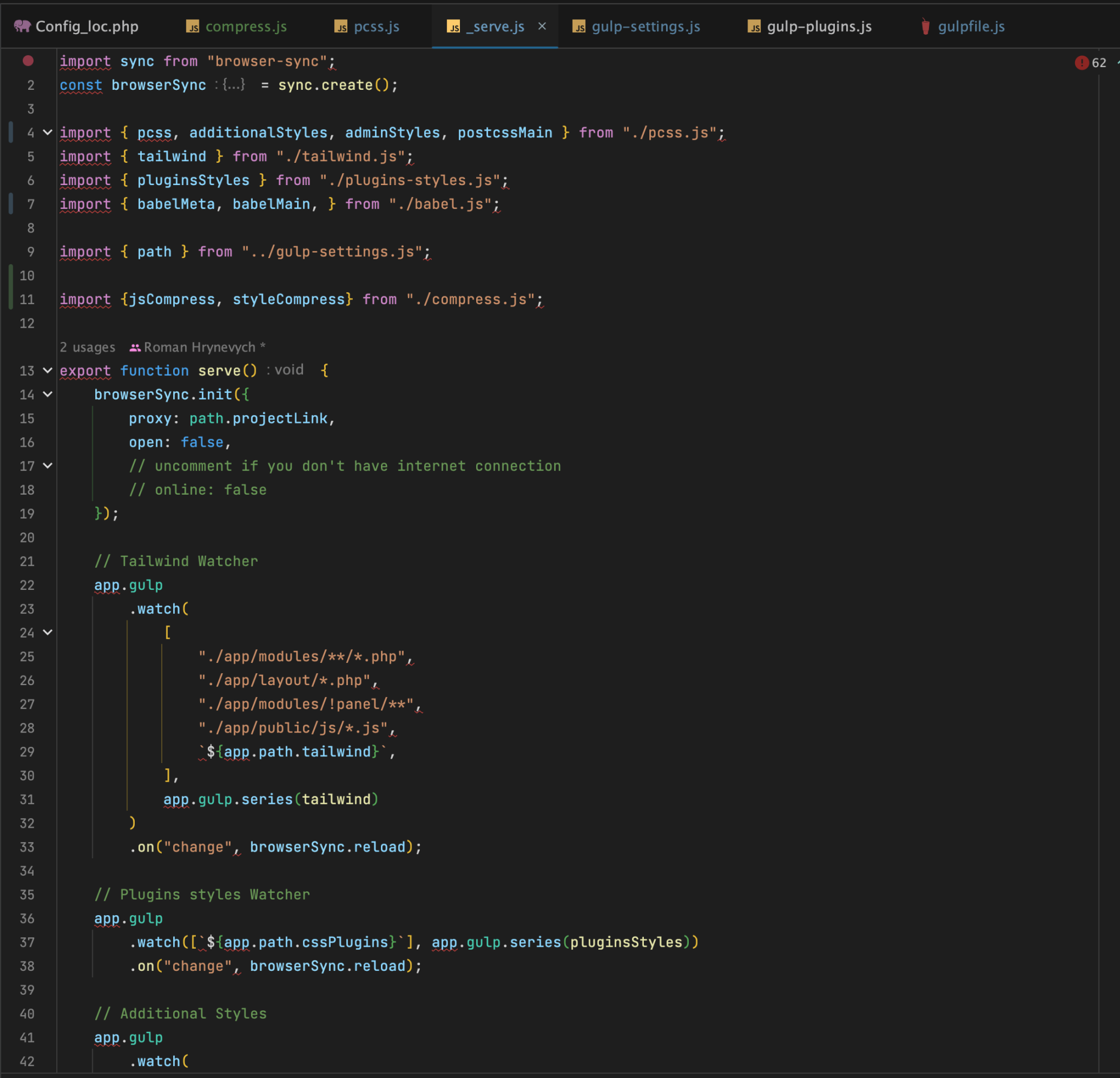1120x1078 pixels.
Task: Click 'babelMeta' on line 7
Action: [x=176, y=204]
